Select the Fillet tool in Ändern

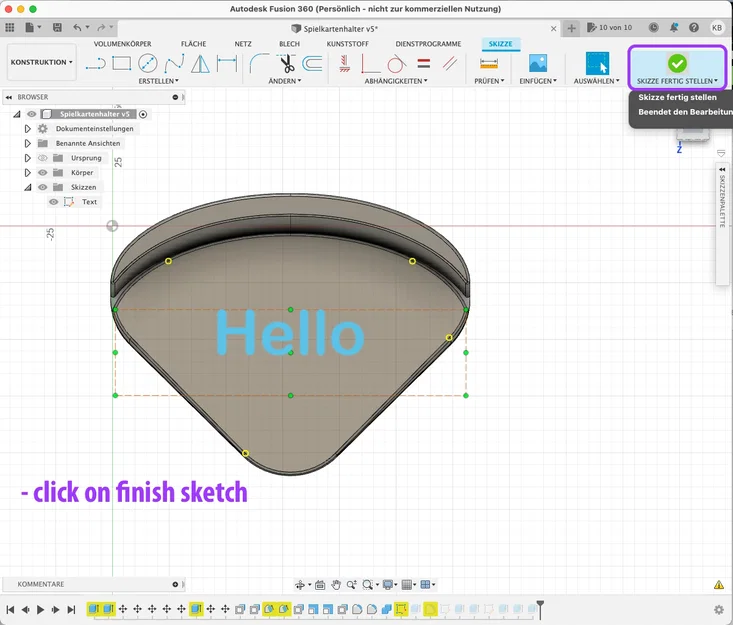coord(259,64)
